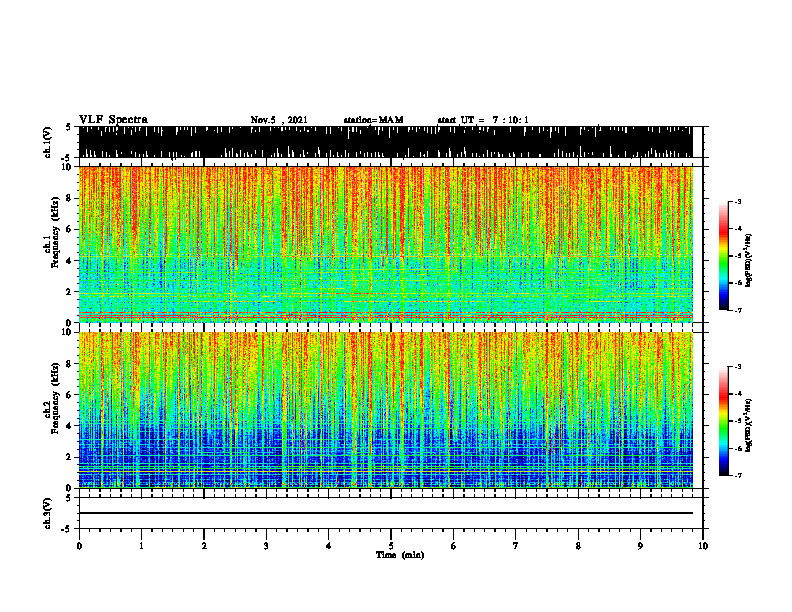This screenshot has width=792, height=612.
Task: Click the time-axis tick label "7"
Action: 516,546
